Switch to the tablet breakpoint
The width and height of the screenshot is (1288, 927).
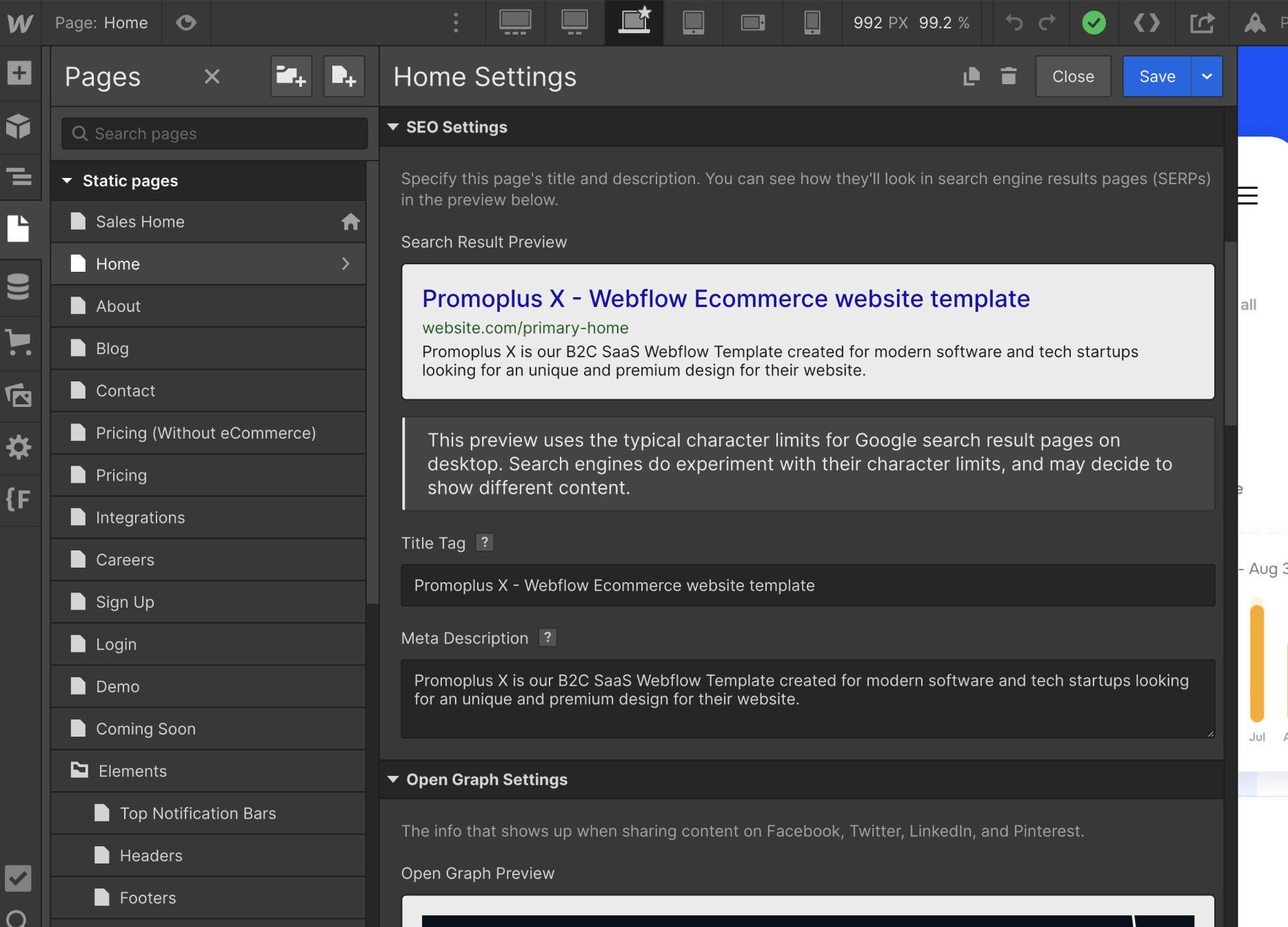693,23
